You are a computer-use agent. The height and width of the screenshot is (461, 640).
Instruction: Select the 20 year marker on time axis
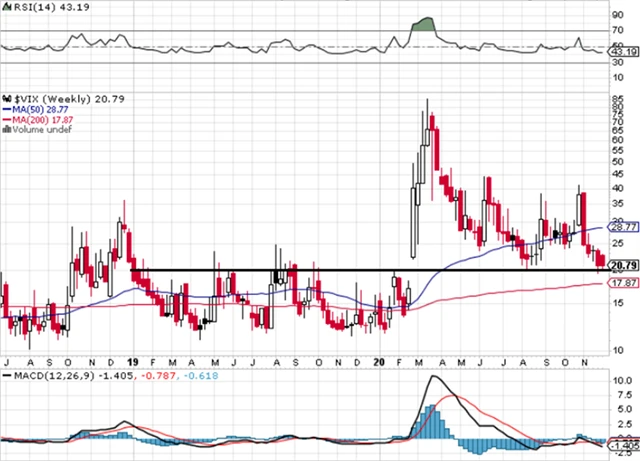378,359
